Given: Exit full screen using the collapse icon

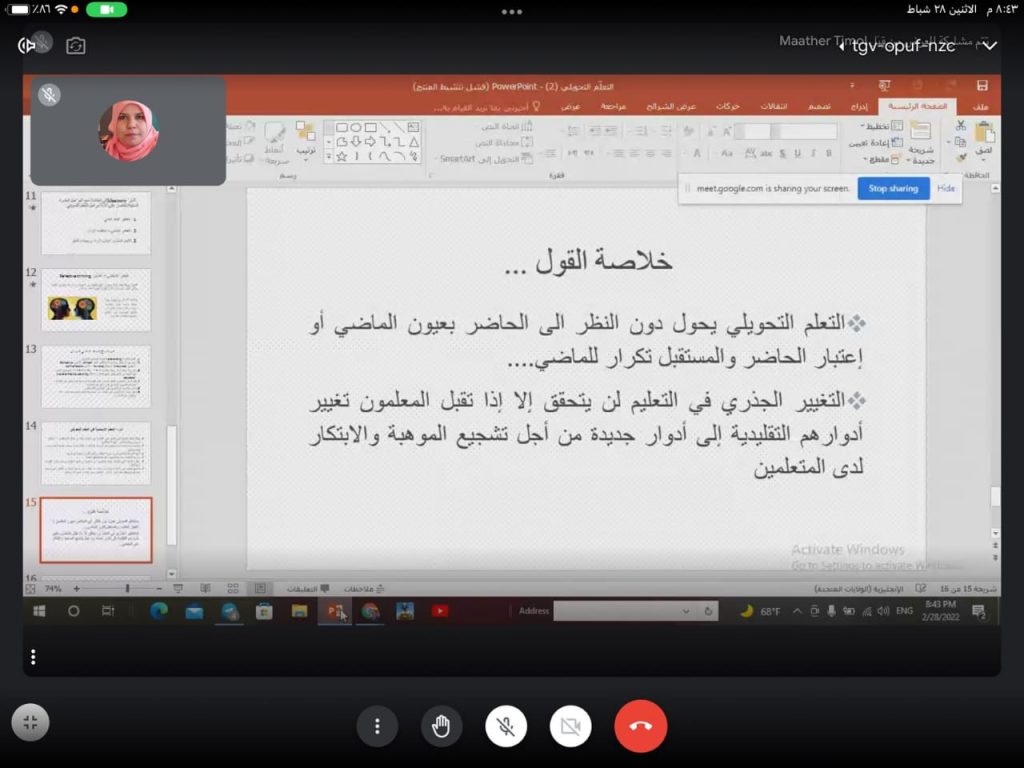Looking at the screenshot, I should (x=30, y=724).
